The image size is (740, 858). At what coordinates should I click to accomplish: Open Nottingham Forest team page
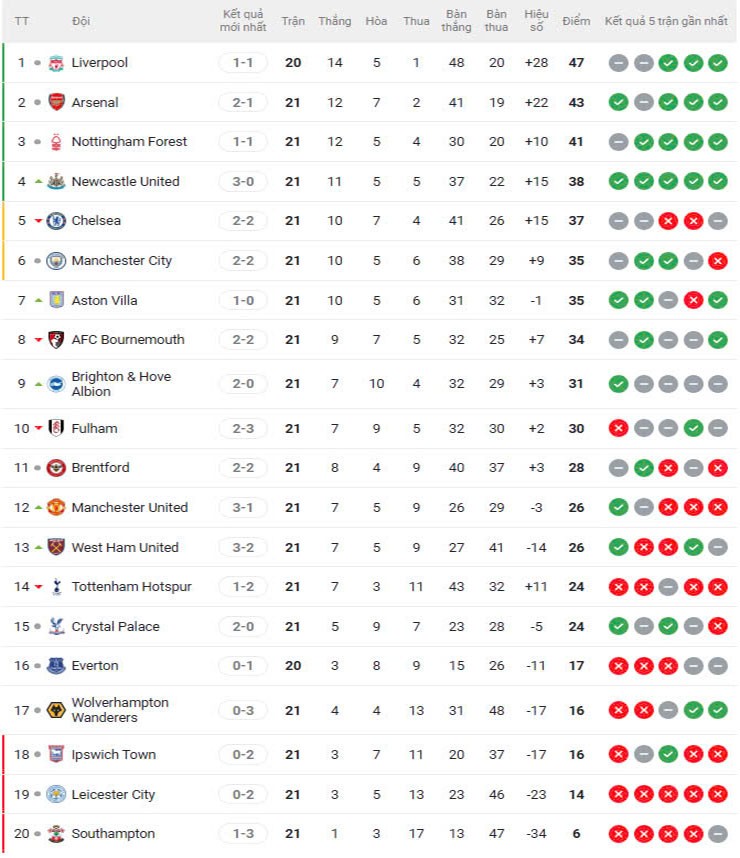[129, 142]
